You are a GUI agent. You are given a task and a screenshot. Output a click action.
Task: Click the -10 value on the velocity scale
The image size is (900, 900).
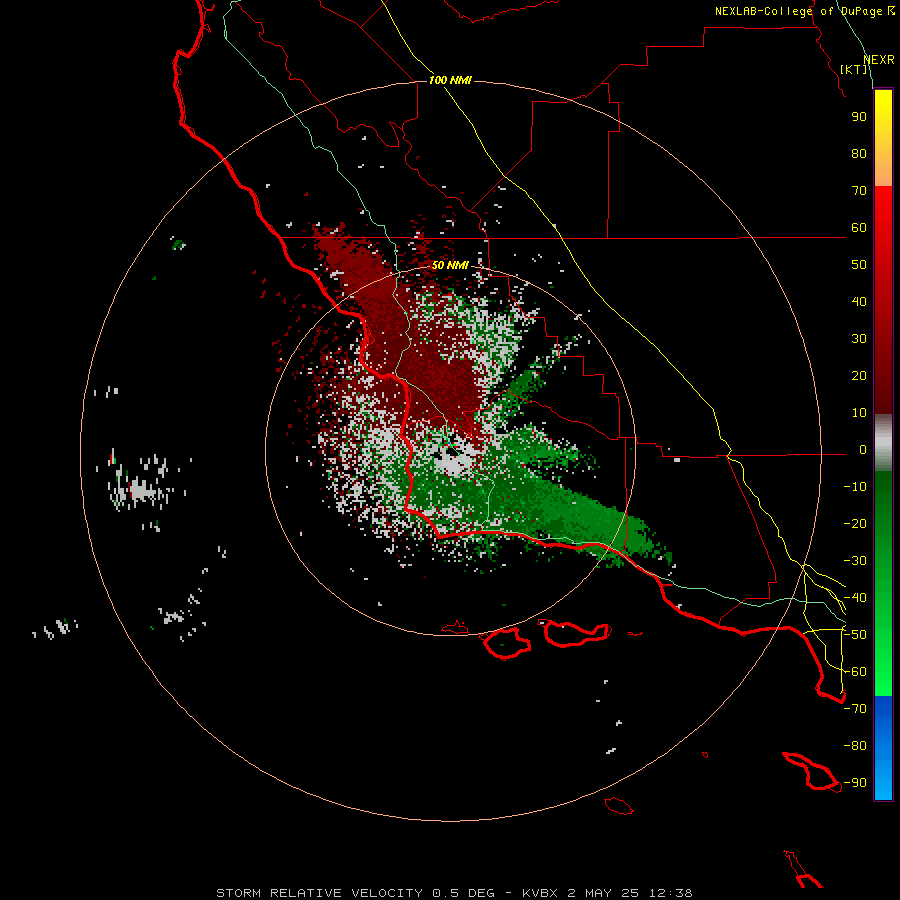(855, 487)
